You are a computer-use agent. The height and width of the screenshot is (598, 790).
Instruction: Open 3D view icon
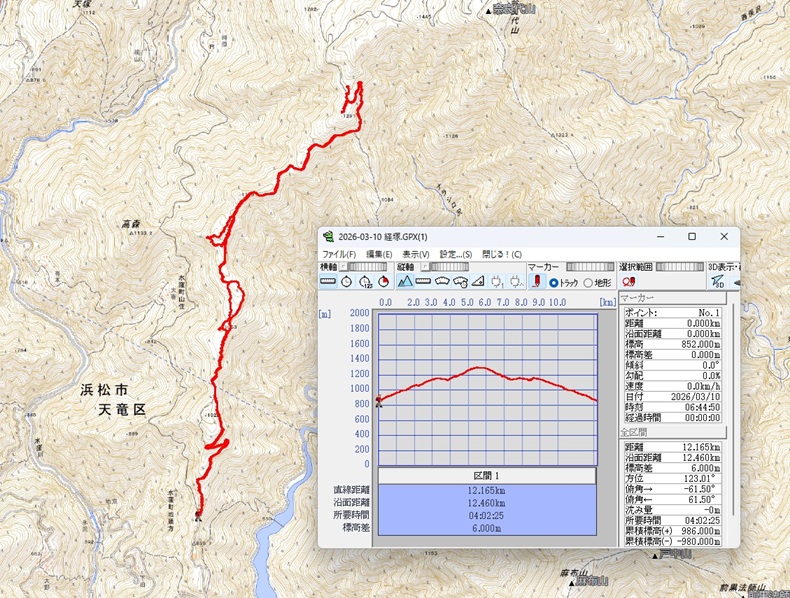717,282
